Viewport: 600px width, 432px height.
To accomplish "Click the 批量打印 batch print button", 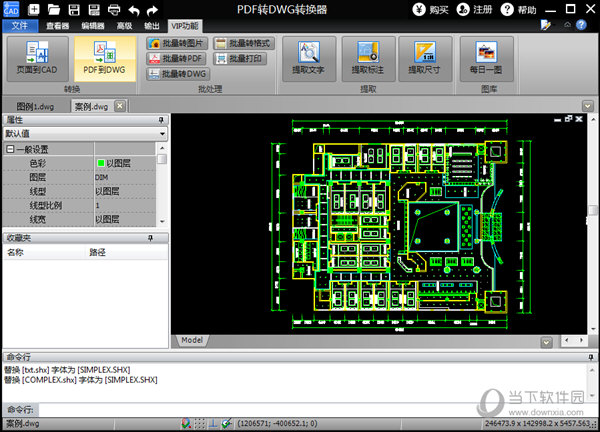I will pyautogui.click(x=241, y=59).
